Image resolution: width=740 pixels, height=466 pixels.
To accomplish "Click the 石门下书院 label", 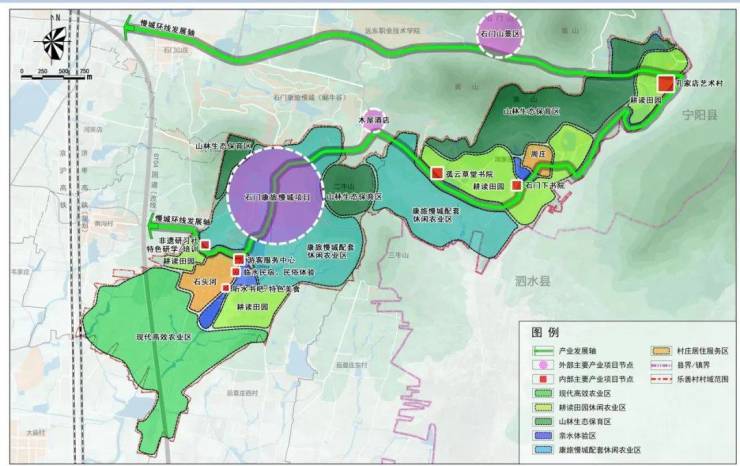I will click(544, 186).
